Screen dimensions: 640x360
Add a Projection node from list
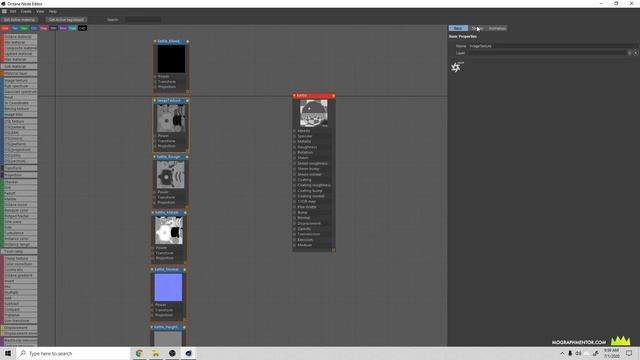19,175
